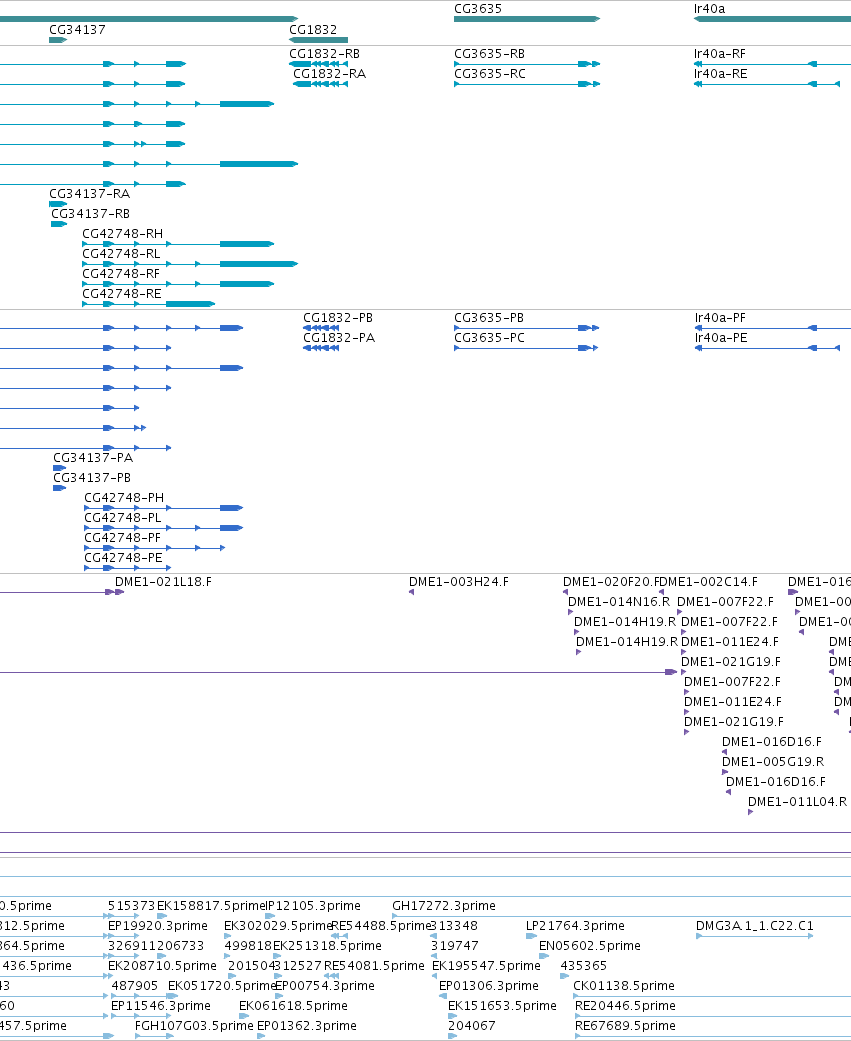The image size is (851, 1041).
Task: Select sequence 313348
Action: (454, 926)
